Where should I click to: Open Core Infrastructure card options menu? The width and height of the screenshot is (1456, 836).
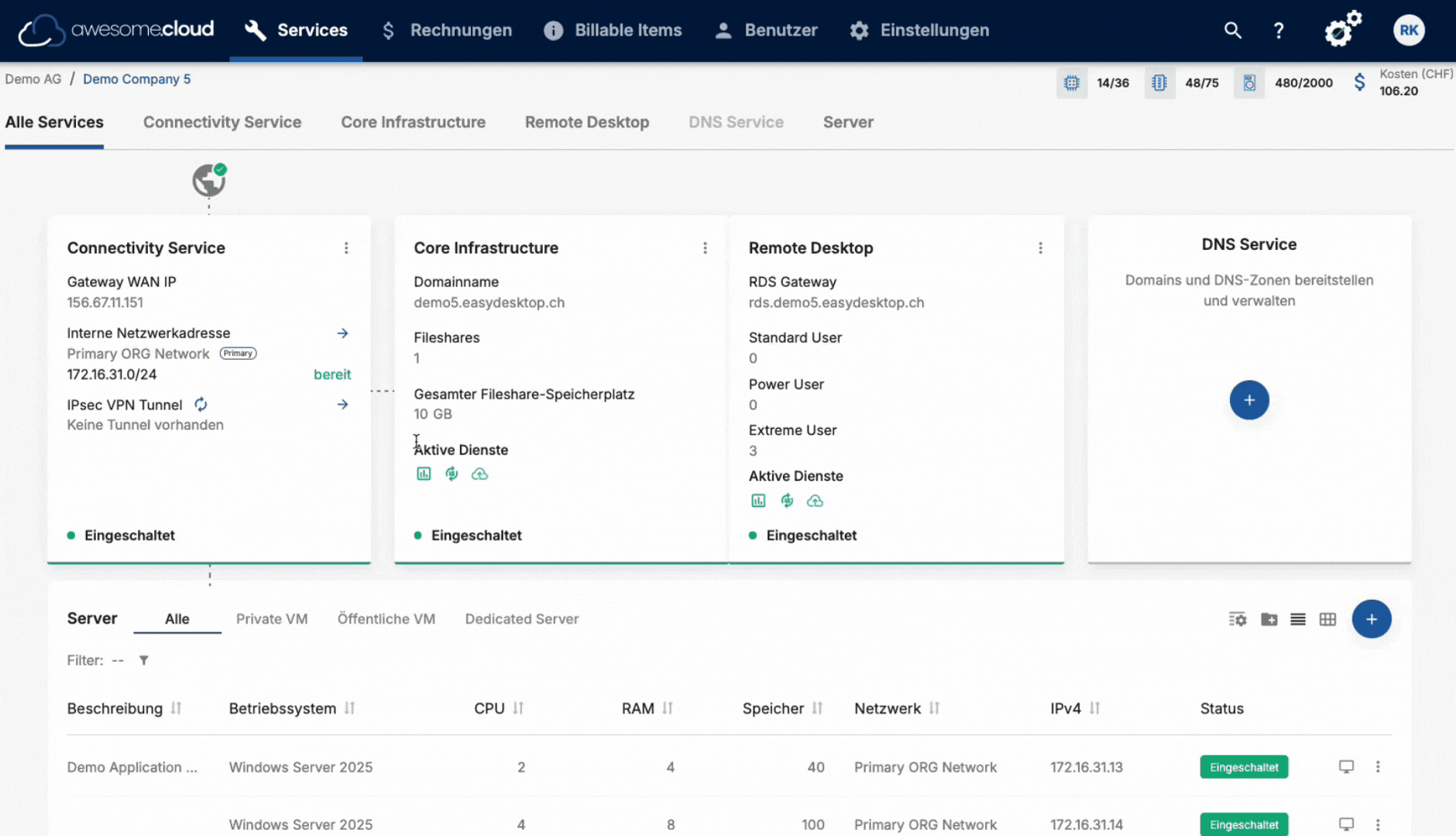705,248
